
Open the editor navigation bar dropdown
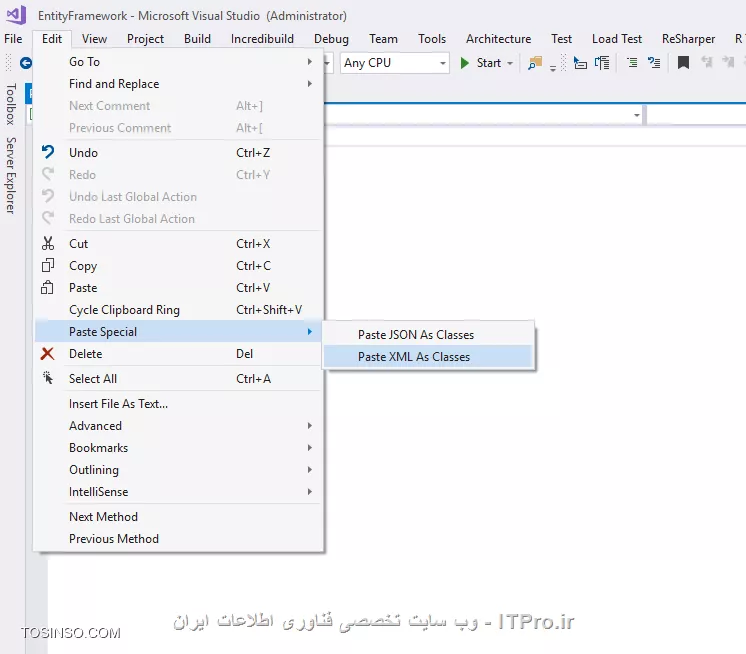click(x=637, y=115)
